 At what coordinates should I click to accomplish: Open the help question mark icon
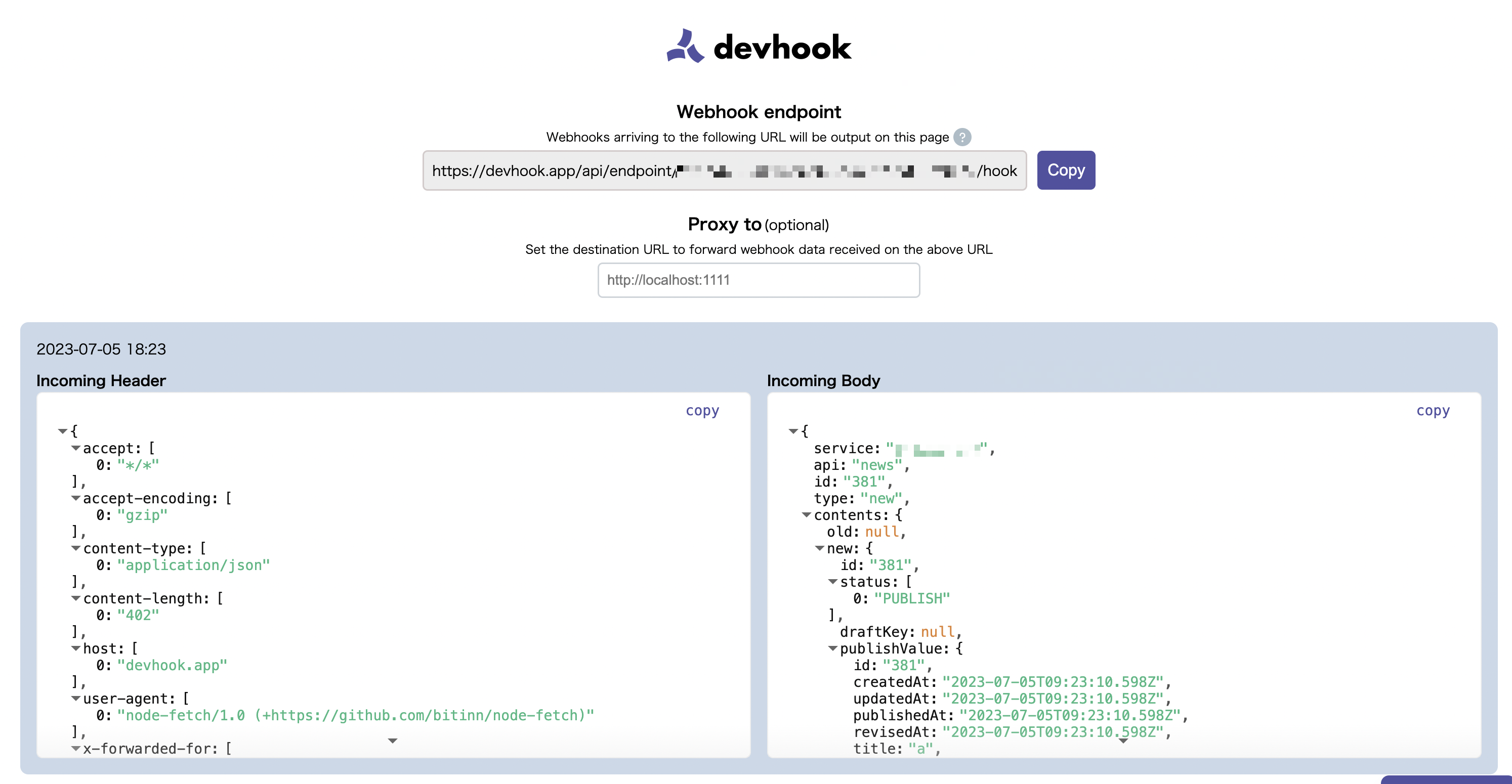click(x=963, y=137)
